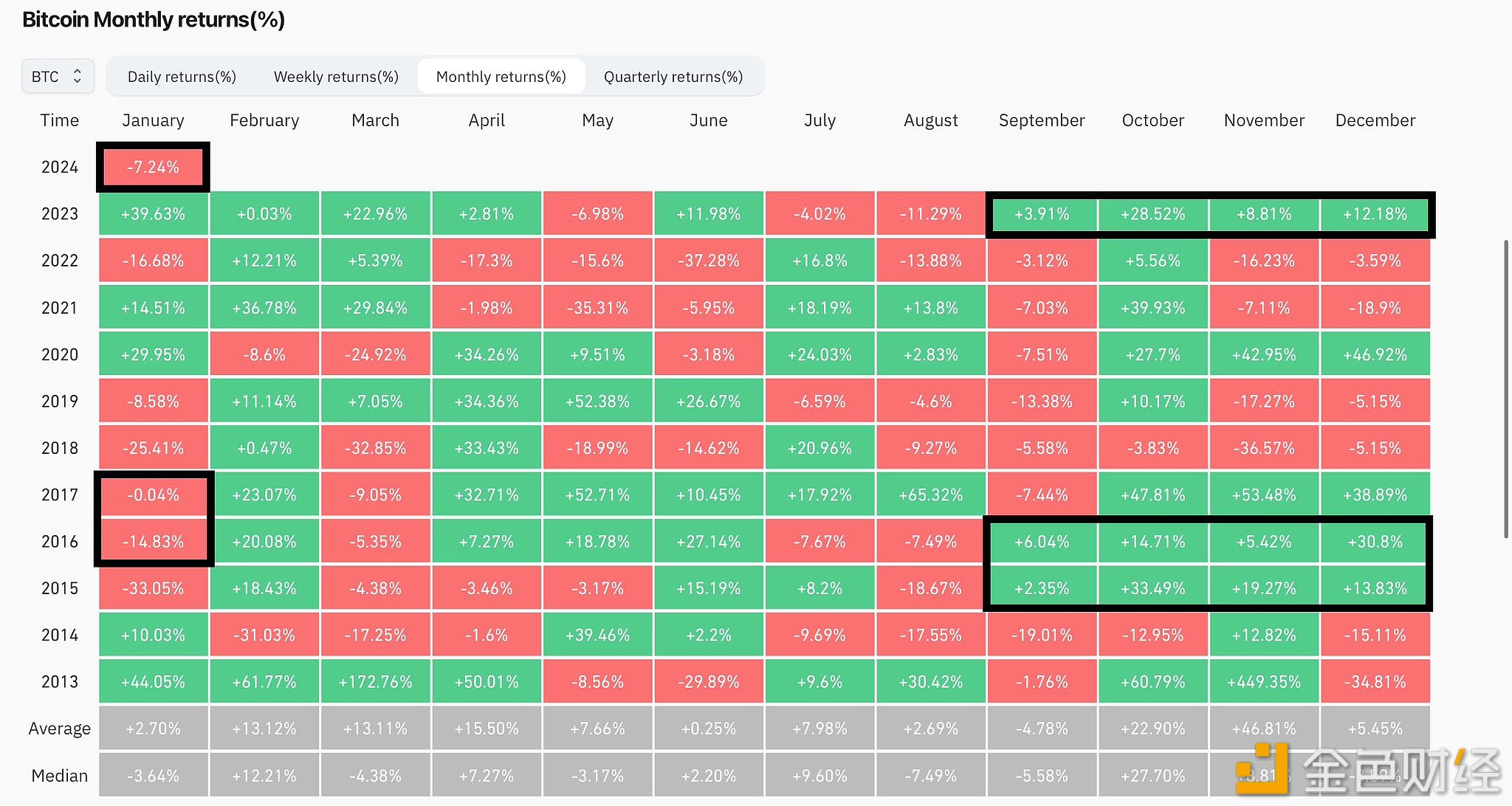
Task: Select the 2014 May cell +39.46%
Action: (597, 635)
